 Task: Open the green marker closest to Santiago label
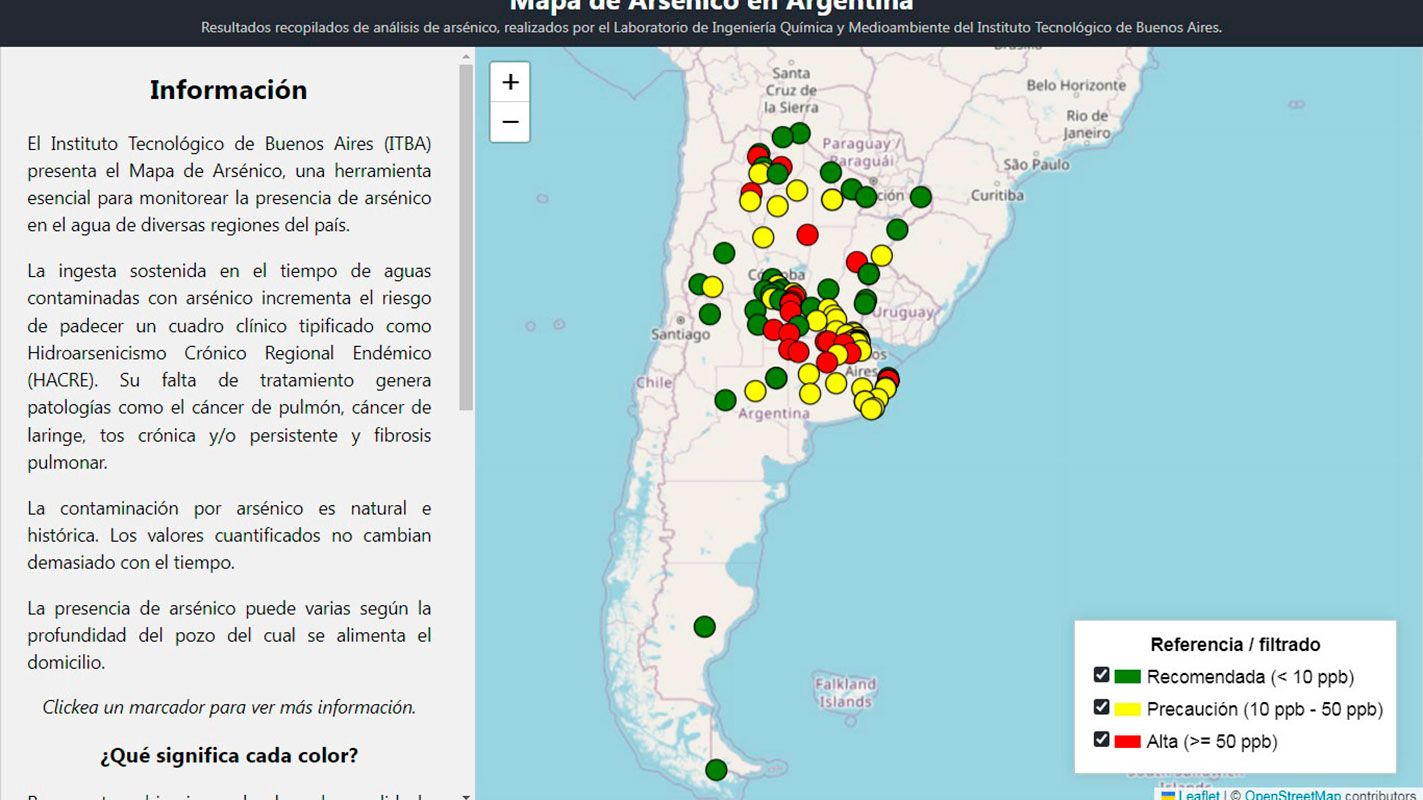tap(710, 314)
